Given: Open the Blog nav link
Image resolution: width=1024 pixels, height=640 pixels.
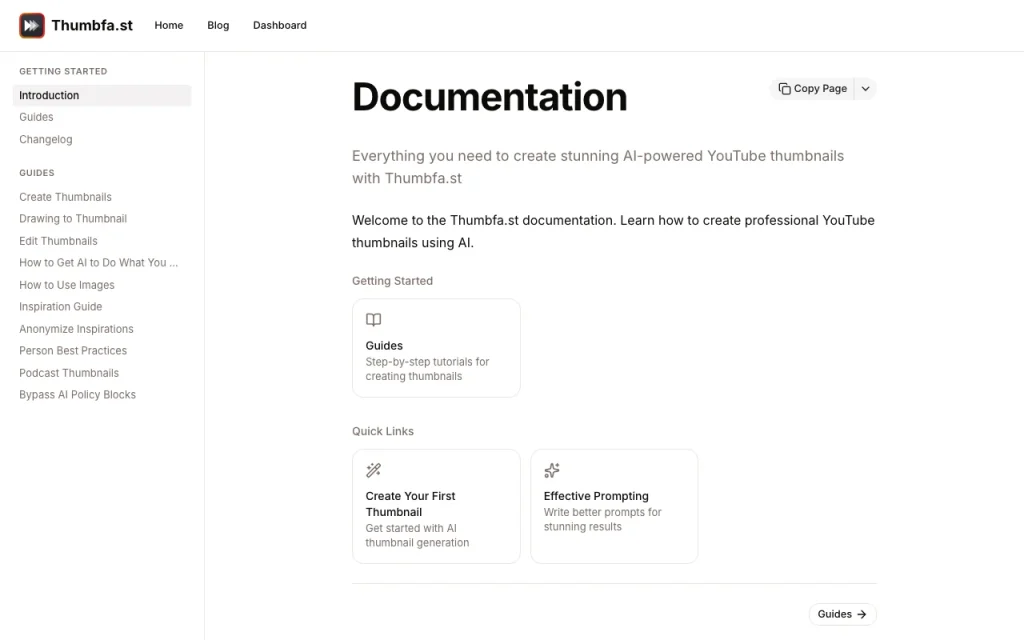Looking at the screenshot, I should (x=218, y=25).
